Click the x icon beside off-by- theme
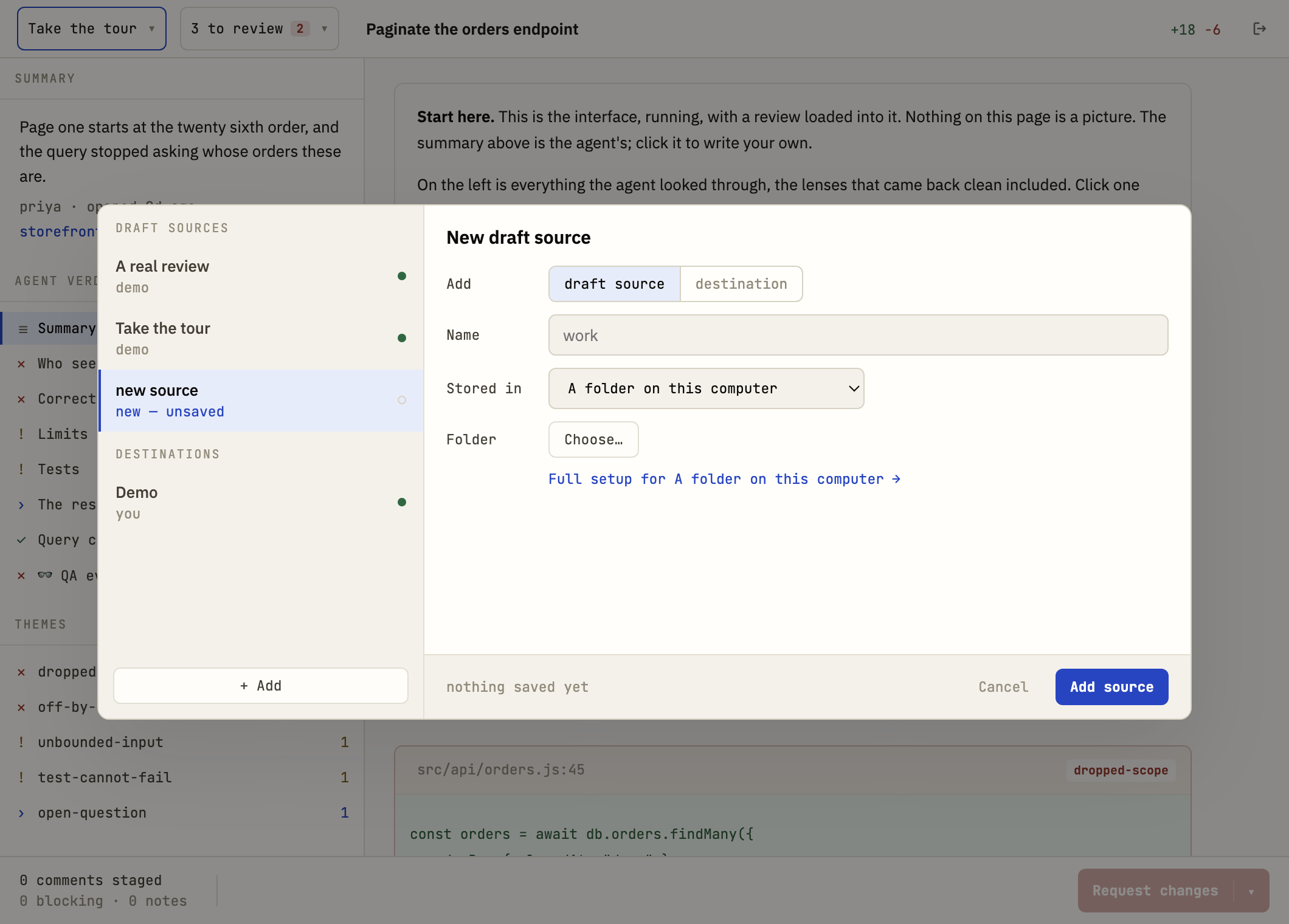Screen dimensions: 1289x924 click(21, 708)
